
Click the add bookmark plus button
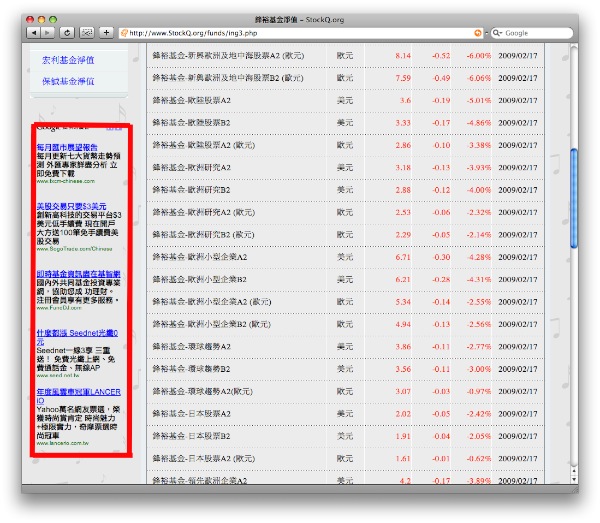tap(107, 33)
